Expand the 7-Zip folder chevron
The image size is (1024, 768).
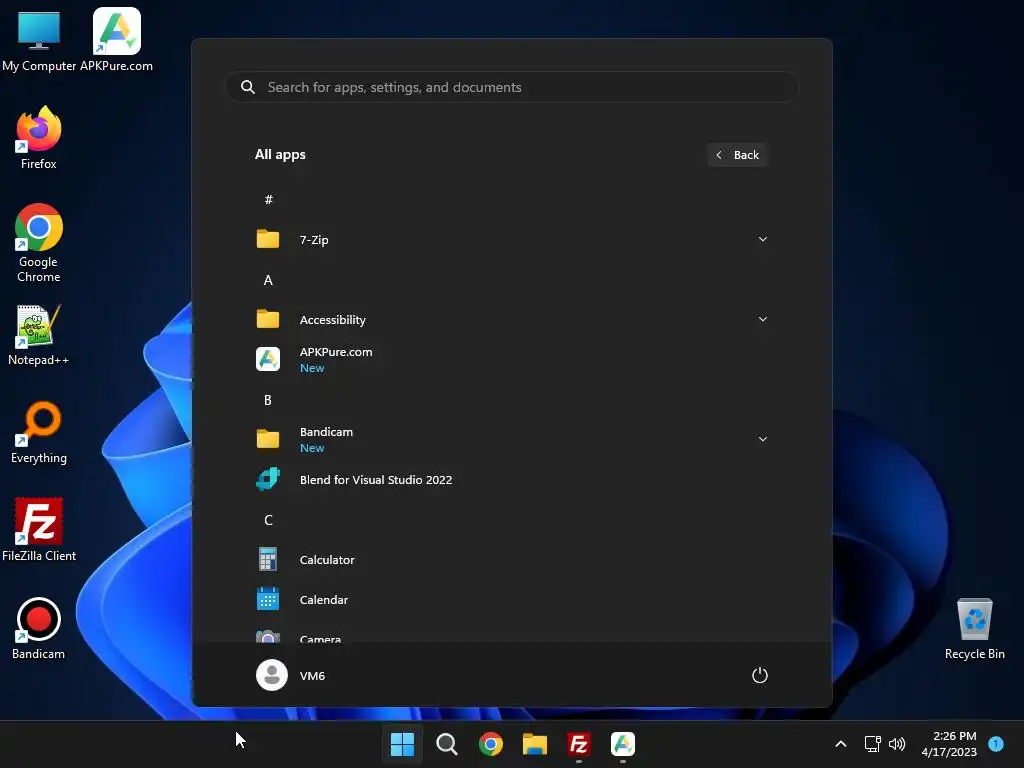pyautogui.click(x=763, y=239)
